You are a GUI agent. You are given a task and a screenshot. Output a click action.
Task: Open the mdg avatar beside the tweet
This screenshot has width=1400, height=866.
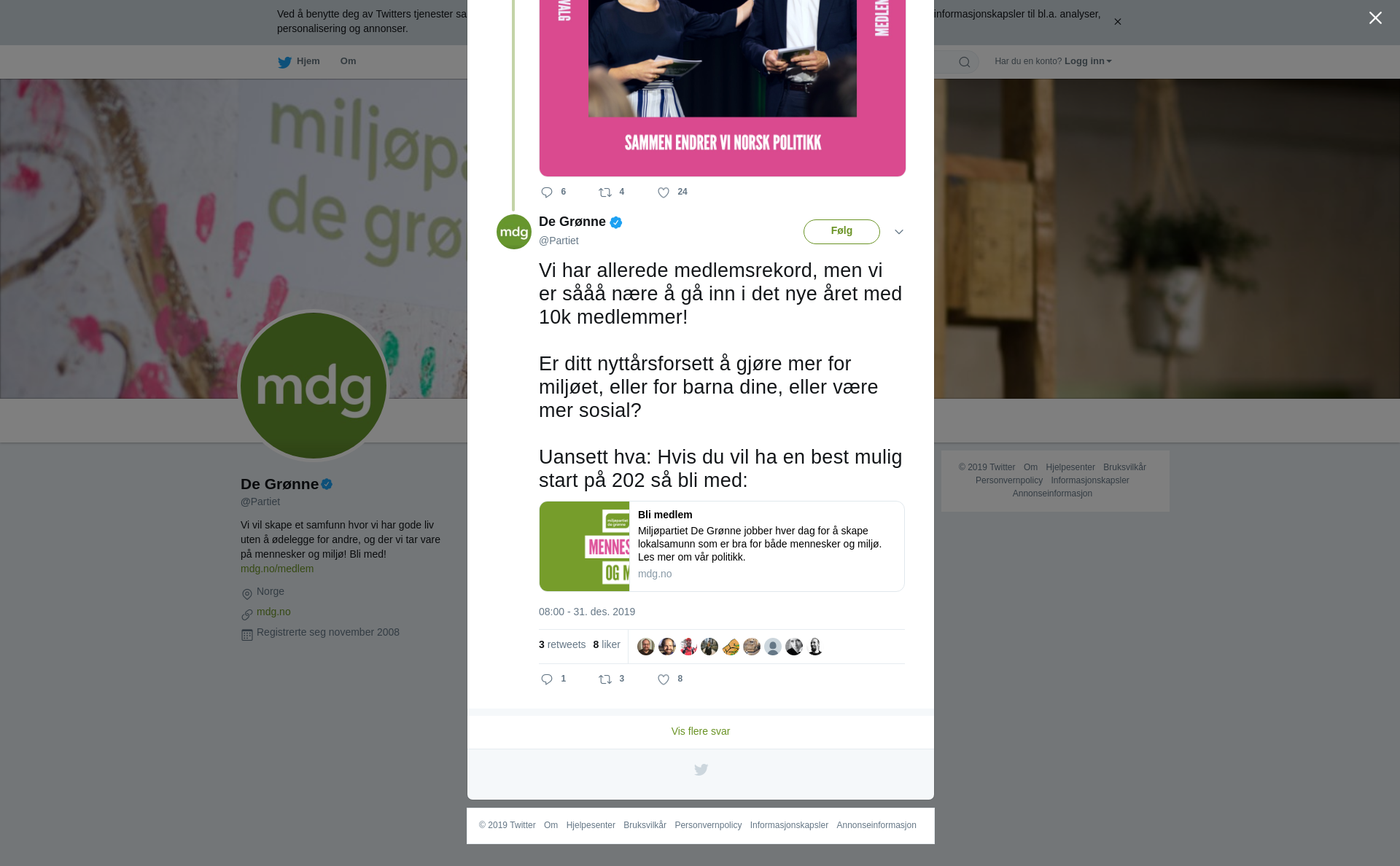coord(514,232)
